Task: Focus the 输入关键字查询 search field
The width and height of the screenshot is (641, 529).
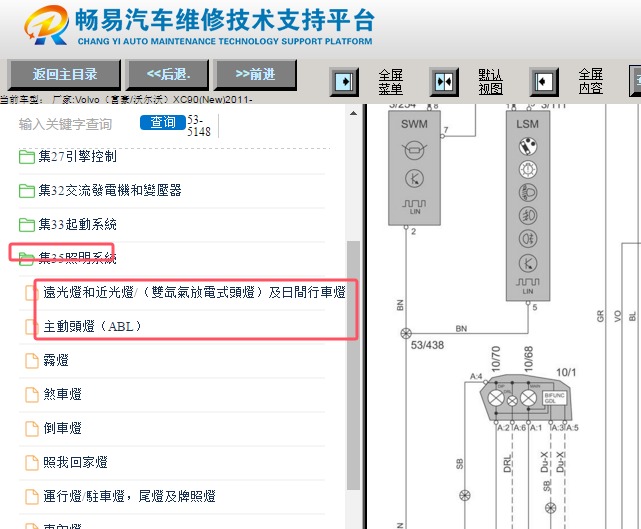Action: click(x=65, y=124)
